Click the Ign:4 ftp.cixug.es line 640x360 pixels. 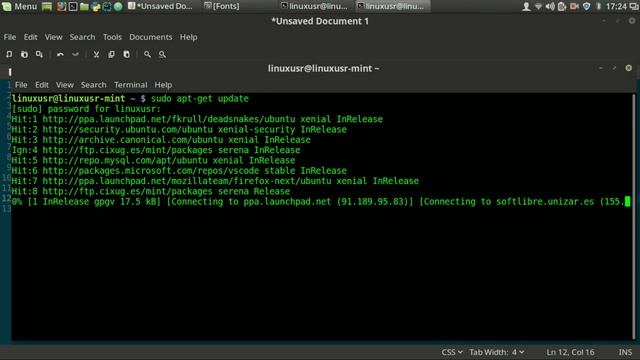click(156, 150)
